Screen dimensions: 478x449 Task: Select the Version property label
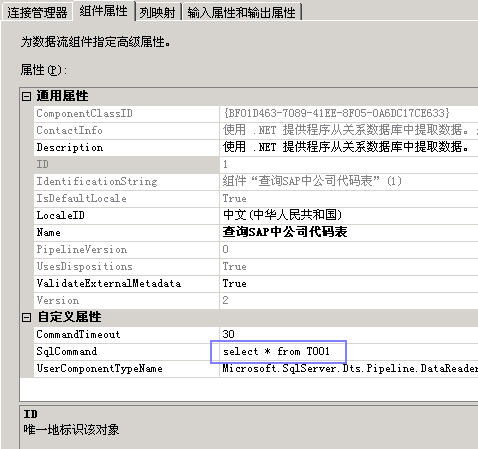[x=58, y=300]
